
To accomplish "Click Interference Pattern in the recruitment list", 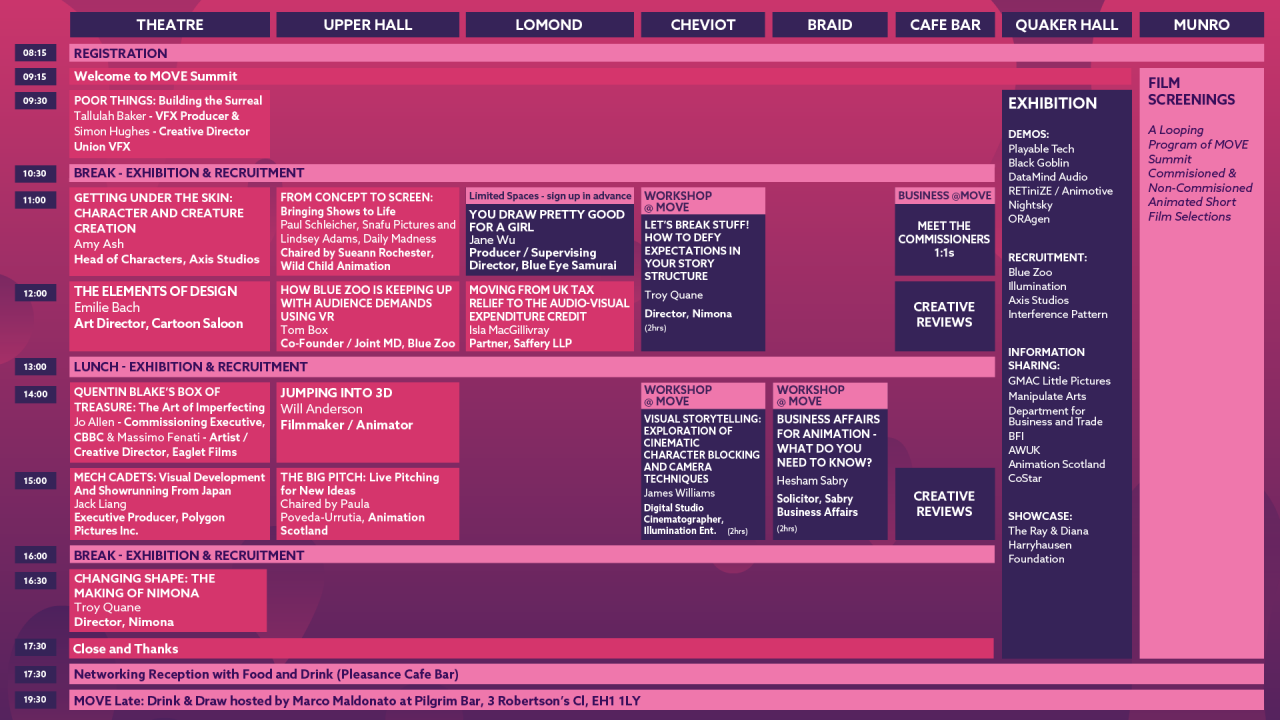I will [x=1058, y=314].
